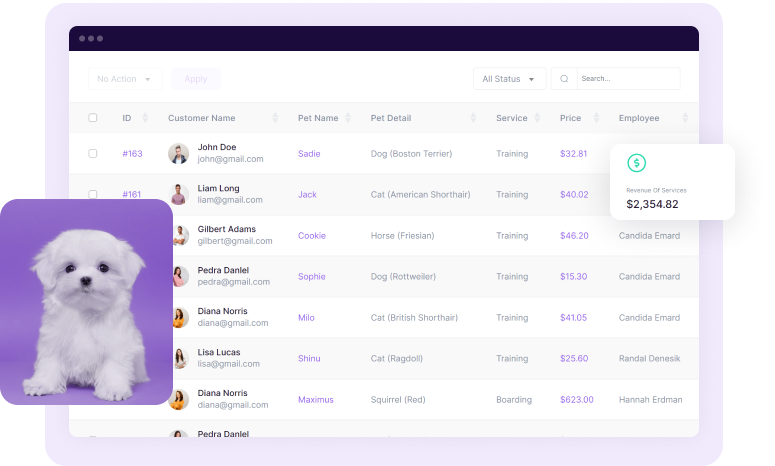This screenshot has width=775, height=466.
Task: Click the Employee column header
Action: pyautogui.click(x=639, y=118)
